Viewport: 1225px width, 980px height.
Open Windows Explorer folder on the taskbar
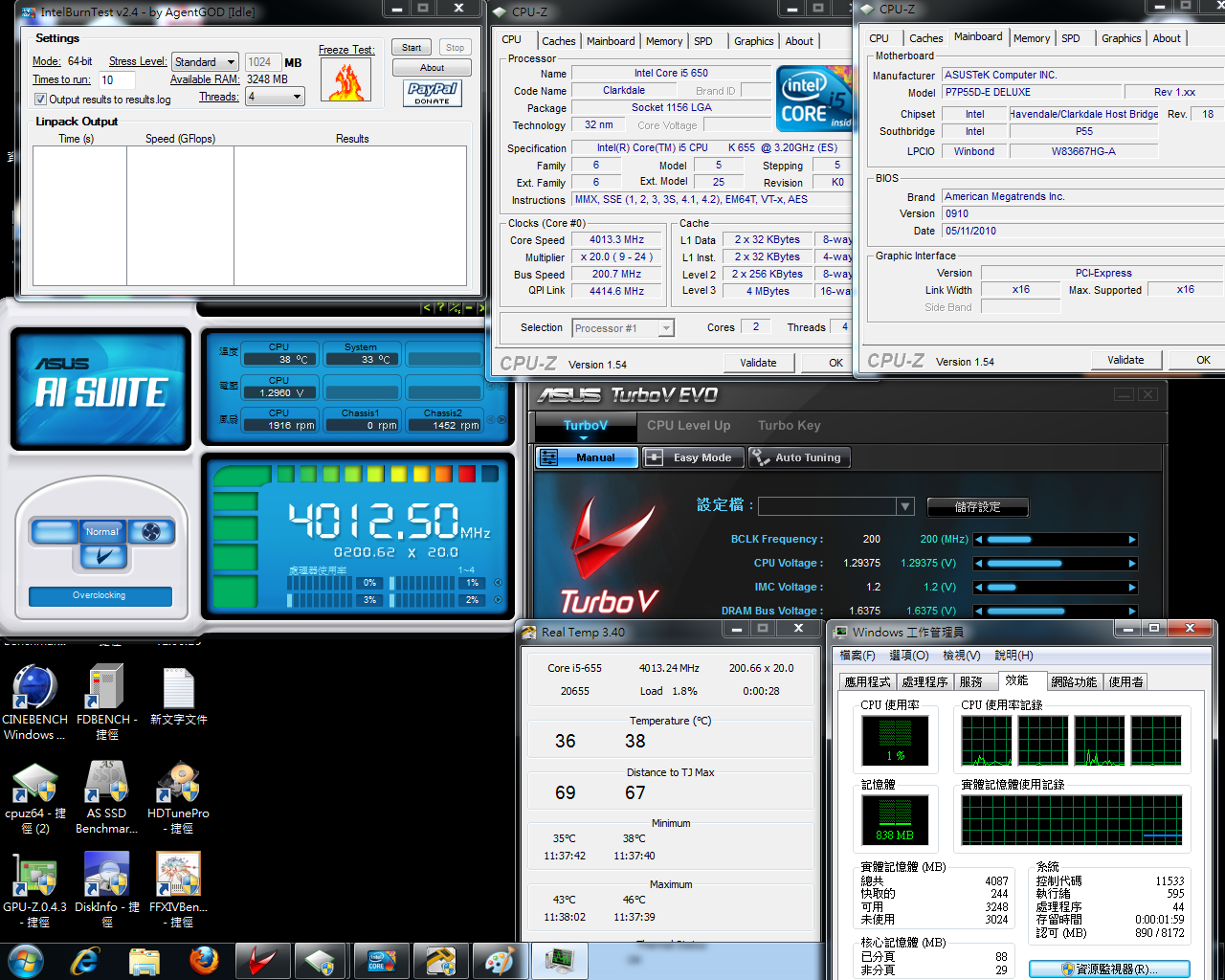[x=145, y=960]
